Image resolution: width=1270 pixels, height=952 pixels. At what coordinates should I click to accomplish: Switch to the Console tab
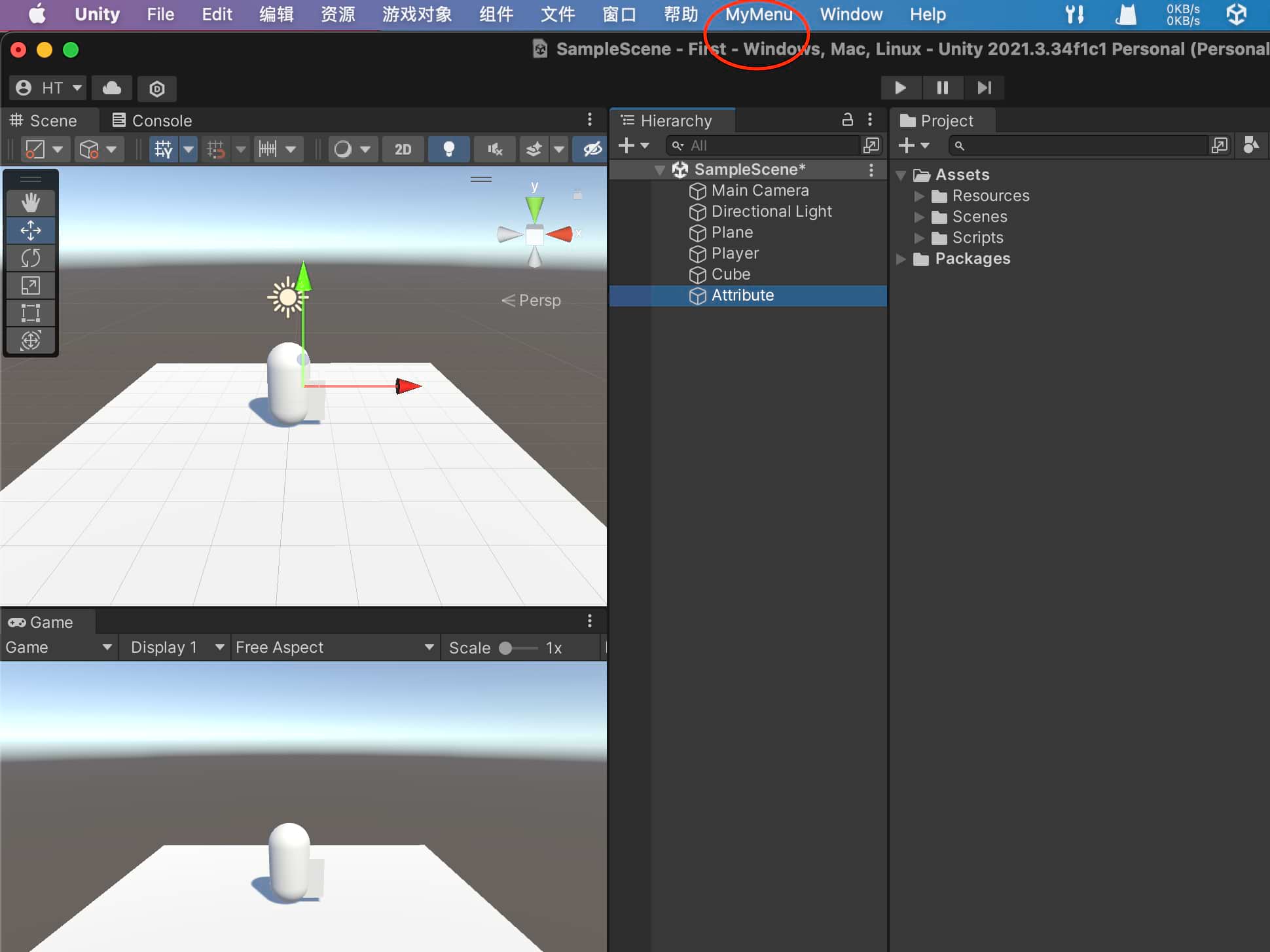pyautogui.click(x=153, y=120)
